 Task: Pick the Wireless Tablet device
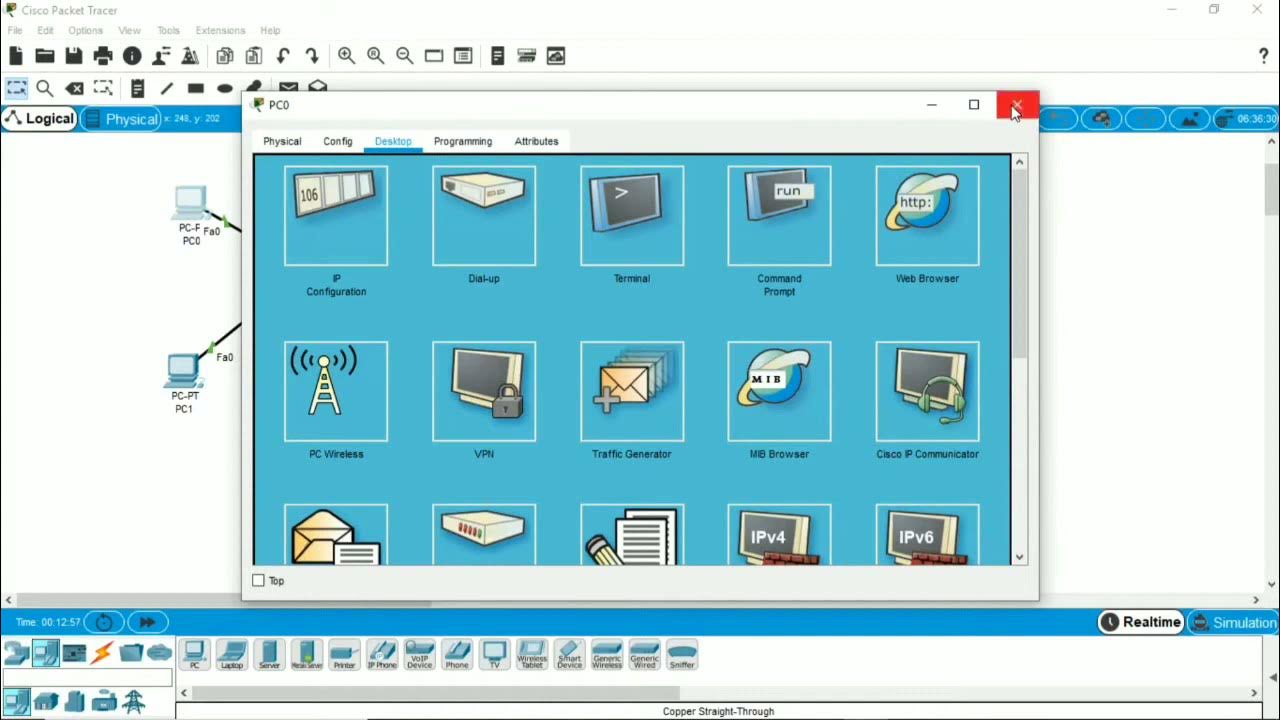point(532,655)
